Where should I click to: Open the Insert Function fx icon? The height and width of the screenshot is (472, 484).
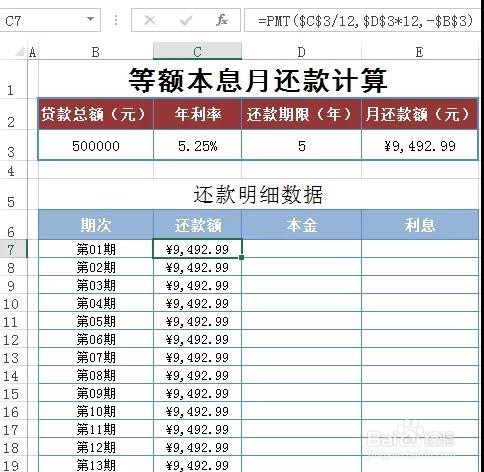(222, 20)
